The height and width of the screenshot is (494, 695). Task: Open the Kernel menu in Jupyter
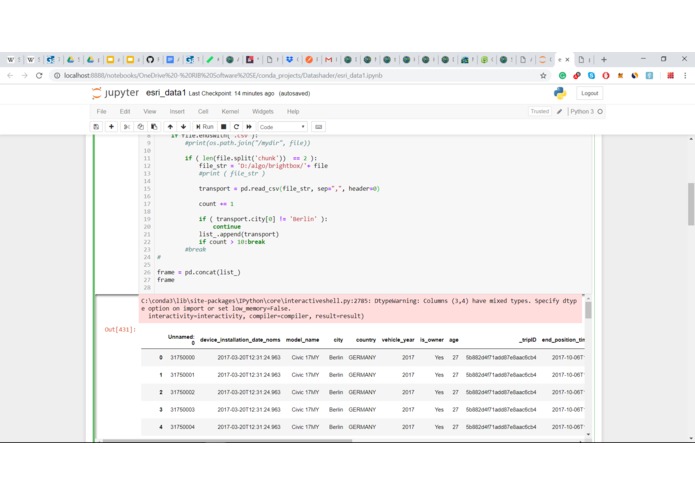click(x=230, y=112)
